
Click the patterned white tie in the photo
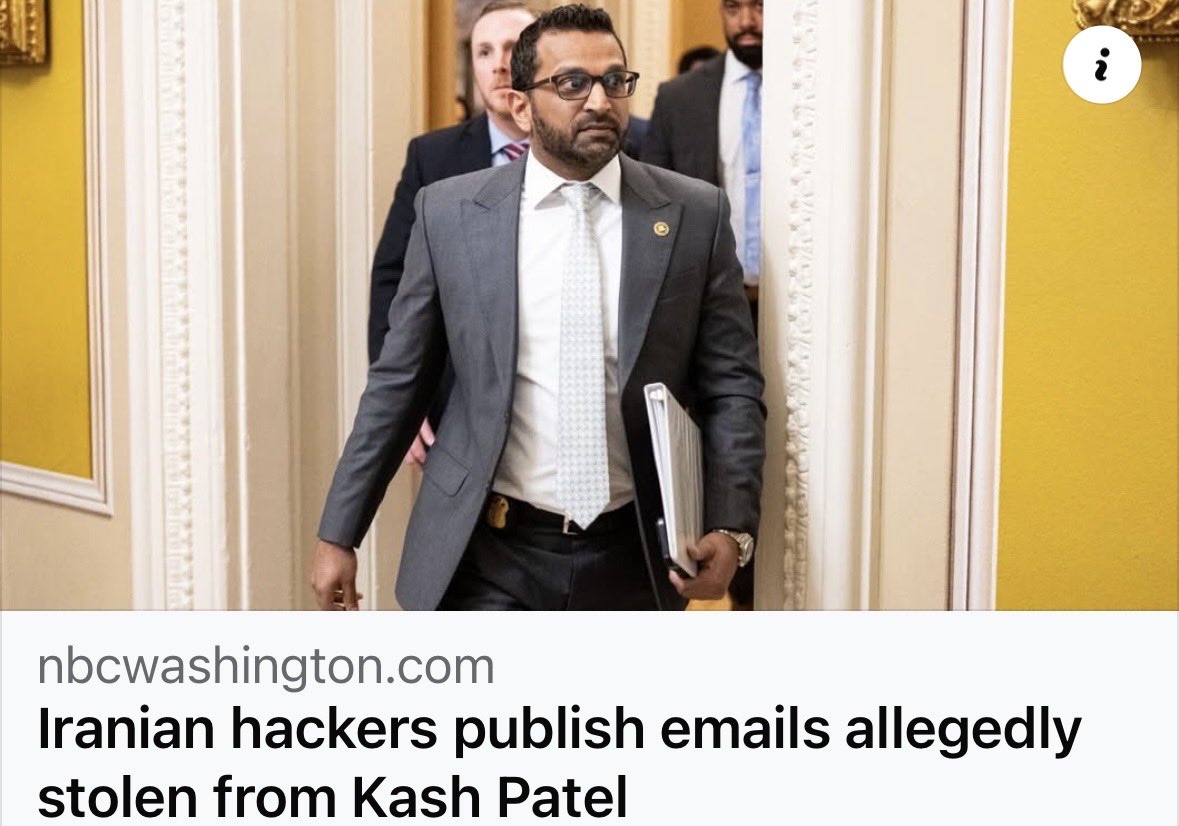tap(582, 353)
